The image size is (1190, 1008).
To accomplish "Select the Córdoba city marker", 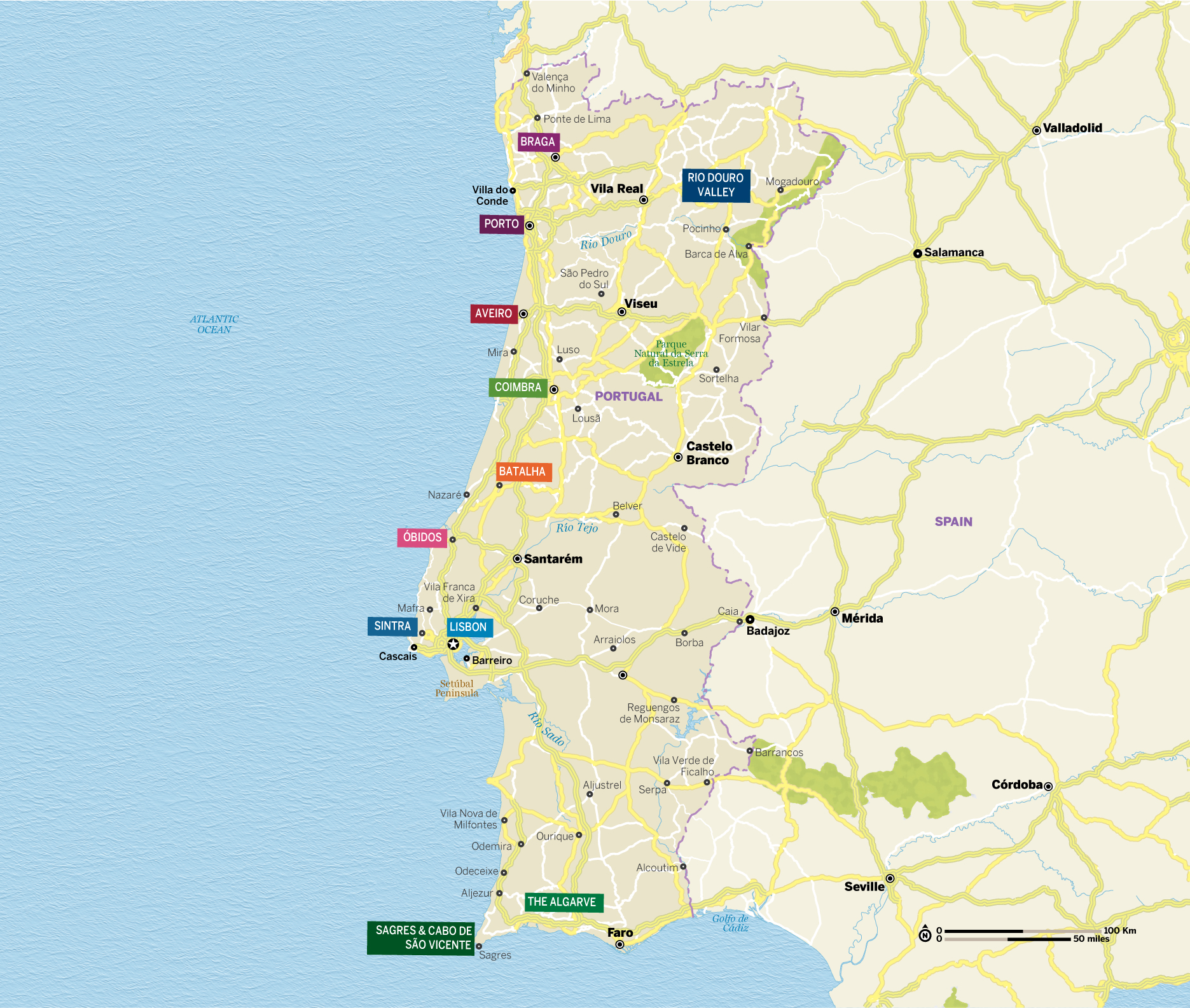I will pyautogui.click(x=1048, y=787).
